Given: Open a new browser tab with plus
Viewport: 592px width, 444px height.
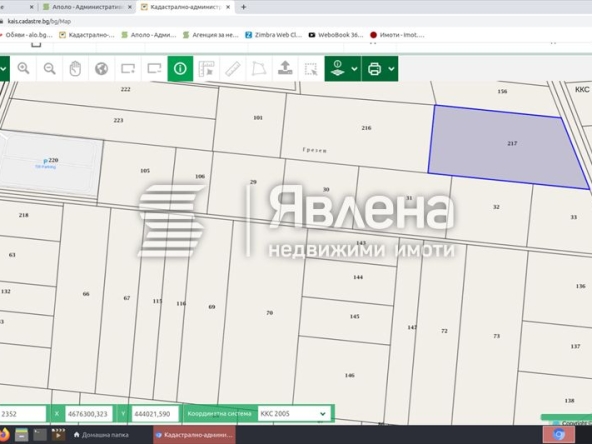Looking at the screenshot, I should click(244, 7).
